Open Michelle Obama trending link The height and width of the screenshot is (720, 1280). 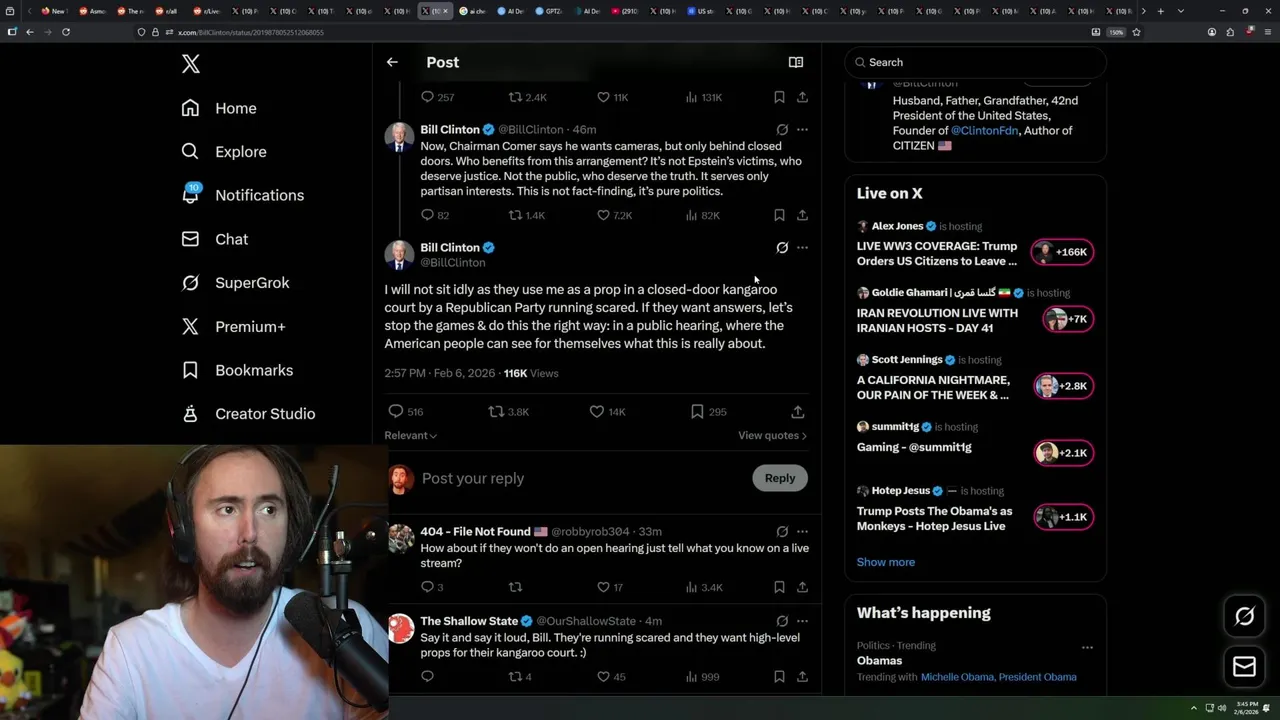[x=957, y=677]
